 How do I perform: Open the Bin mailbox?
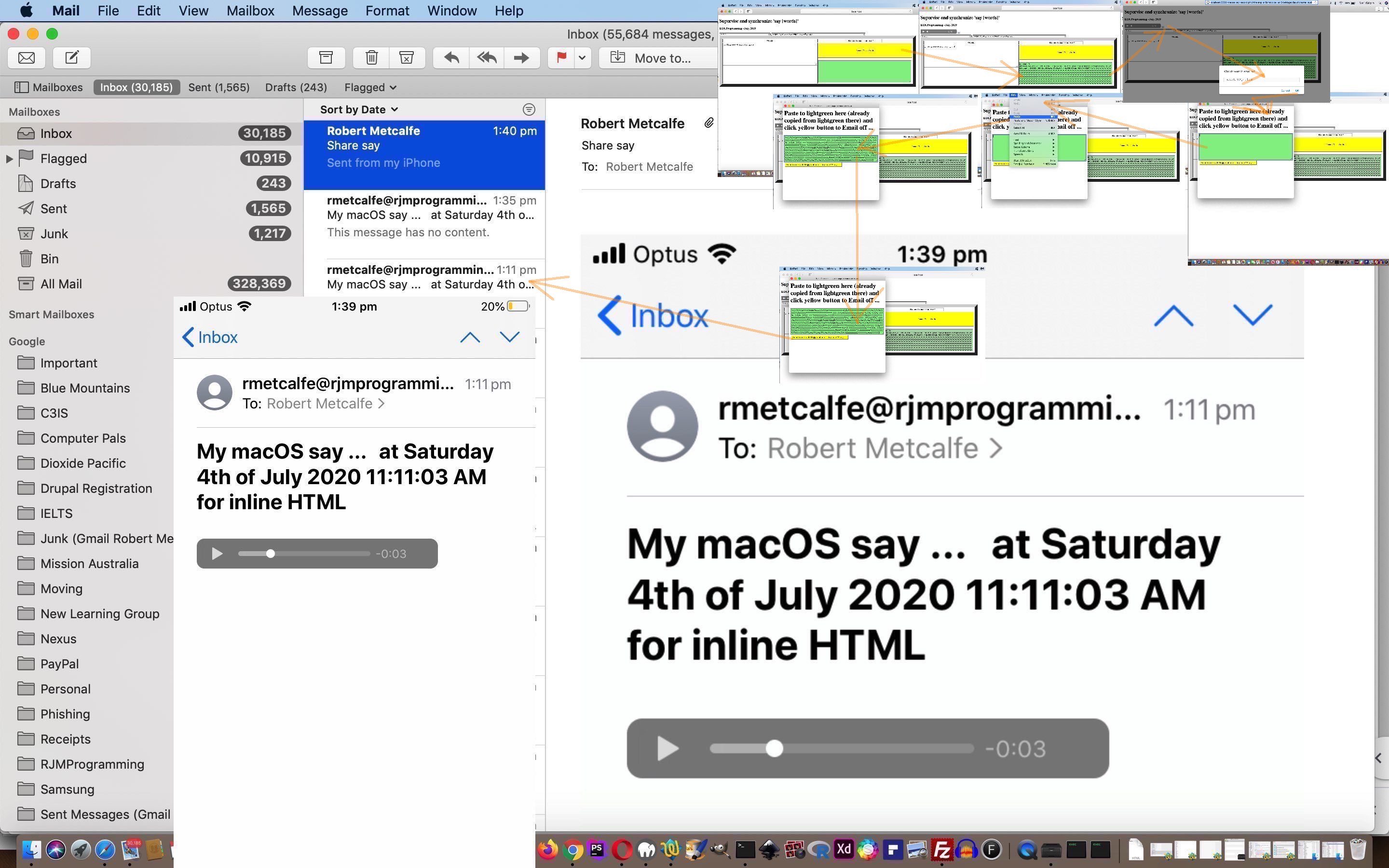click(151, 259)
